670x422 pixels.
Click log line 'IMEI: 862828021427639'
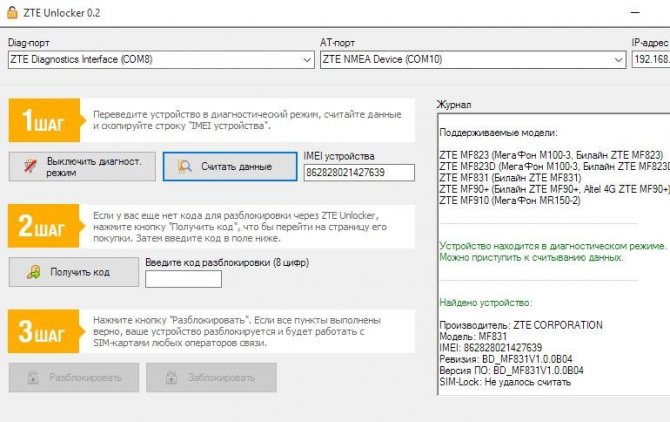tap(491, 348)
